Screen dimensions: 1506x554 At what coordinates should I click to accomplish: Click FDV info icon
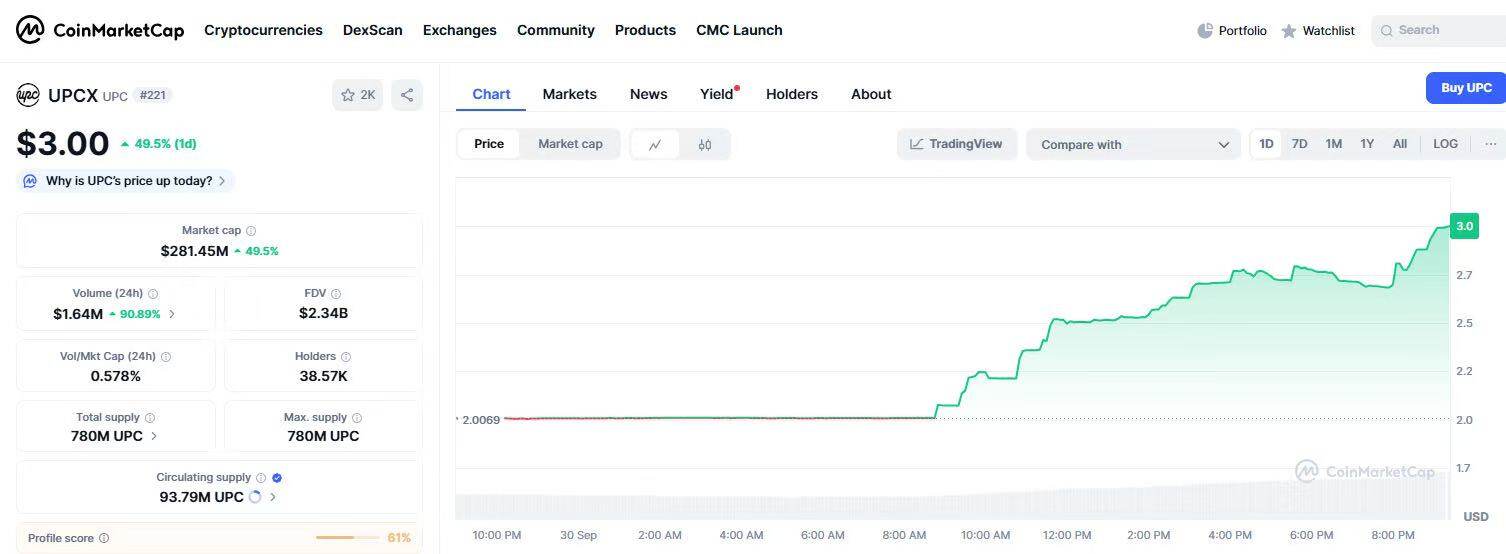point(336,294)
